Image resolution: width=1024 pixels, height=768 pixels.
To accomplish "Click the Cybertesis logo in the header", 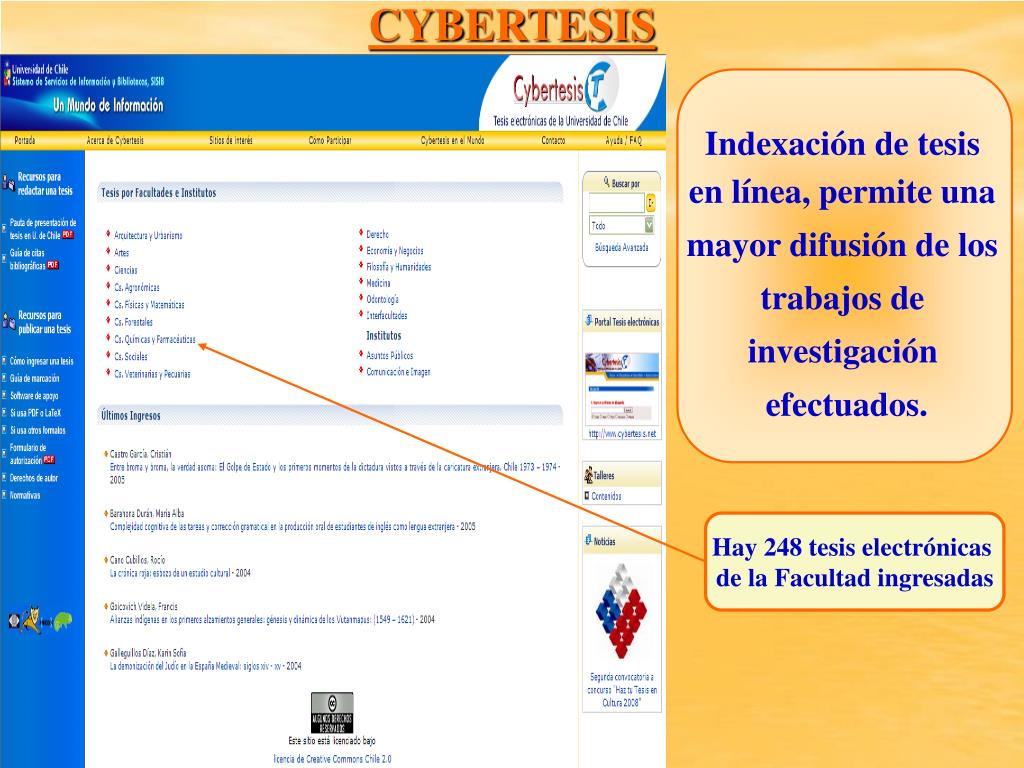I will [x=564, y=89].
